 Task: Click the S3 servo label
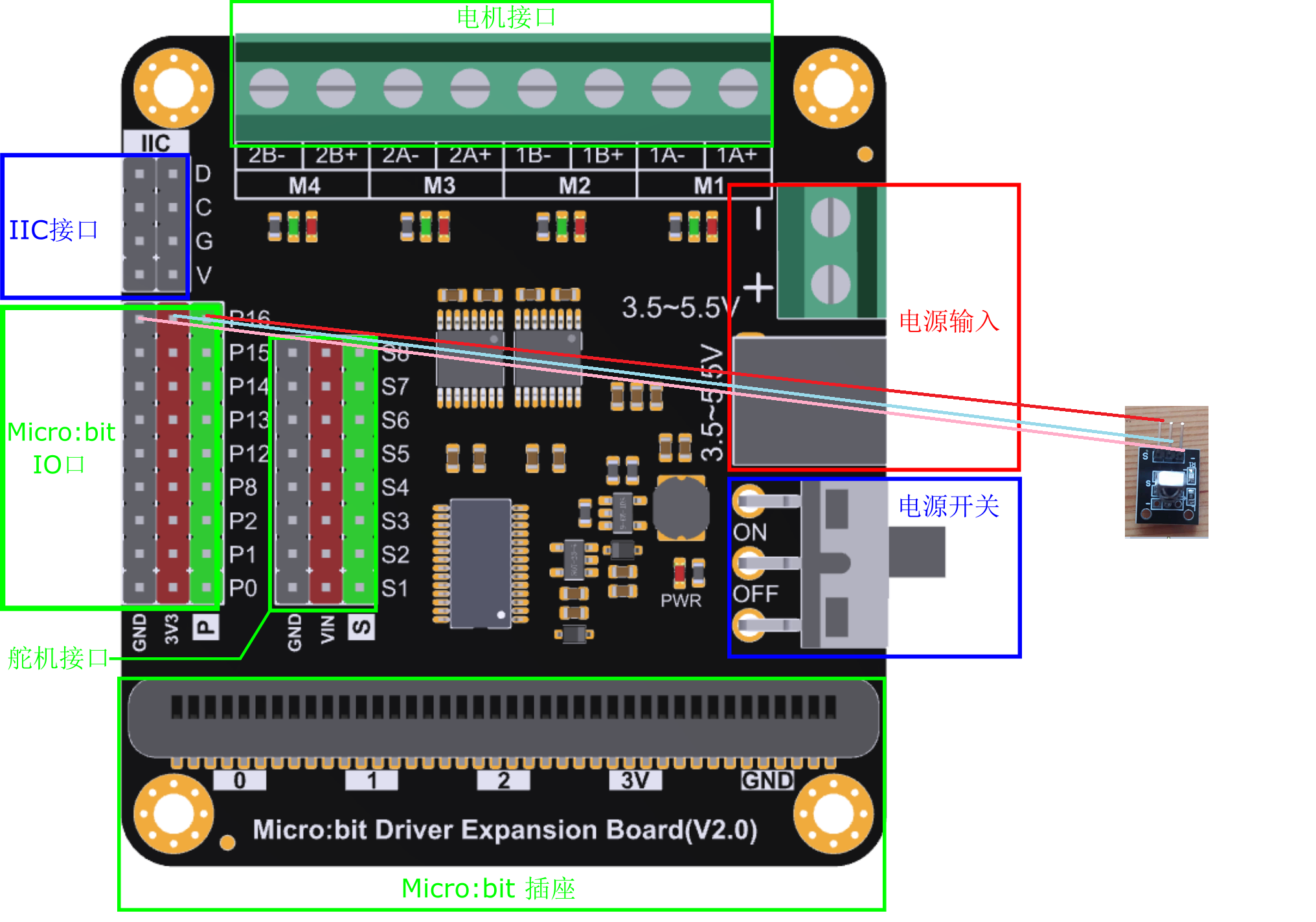pyautogui.click(x=395, y=521)
